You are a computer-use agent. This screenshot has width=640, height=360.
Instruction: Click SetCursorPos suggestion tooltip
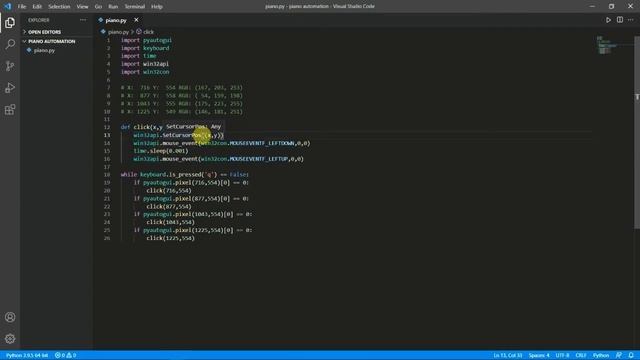[194, 127]
